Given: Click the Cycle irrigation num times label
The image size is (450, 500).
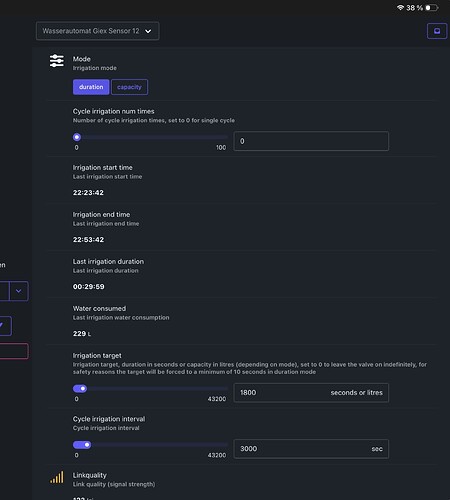Looking at the screenshot, I should pyautogui.click(x=114, y=111).
